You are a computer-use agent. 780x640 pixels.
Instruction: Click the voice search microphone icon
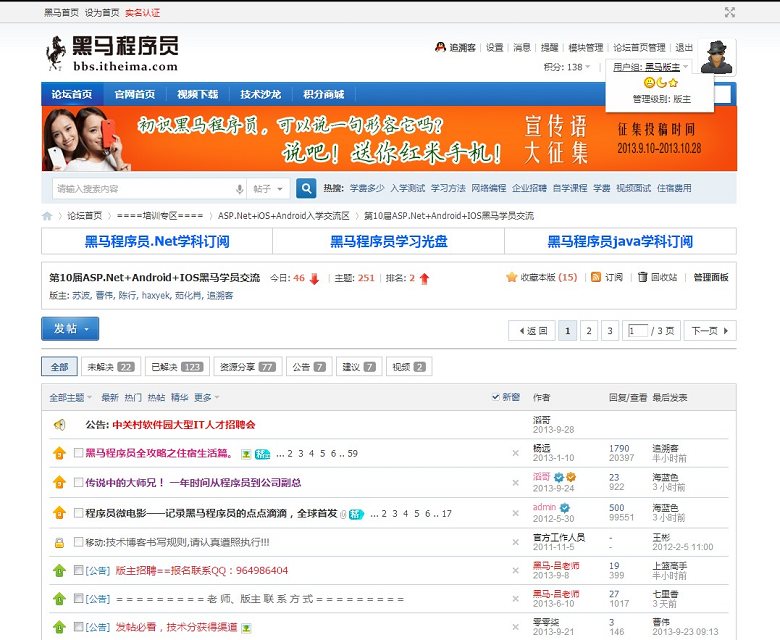point(239,189)
